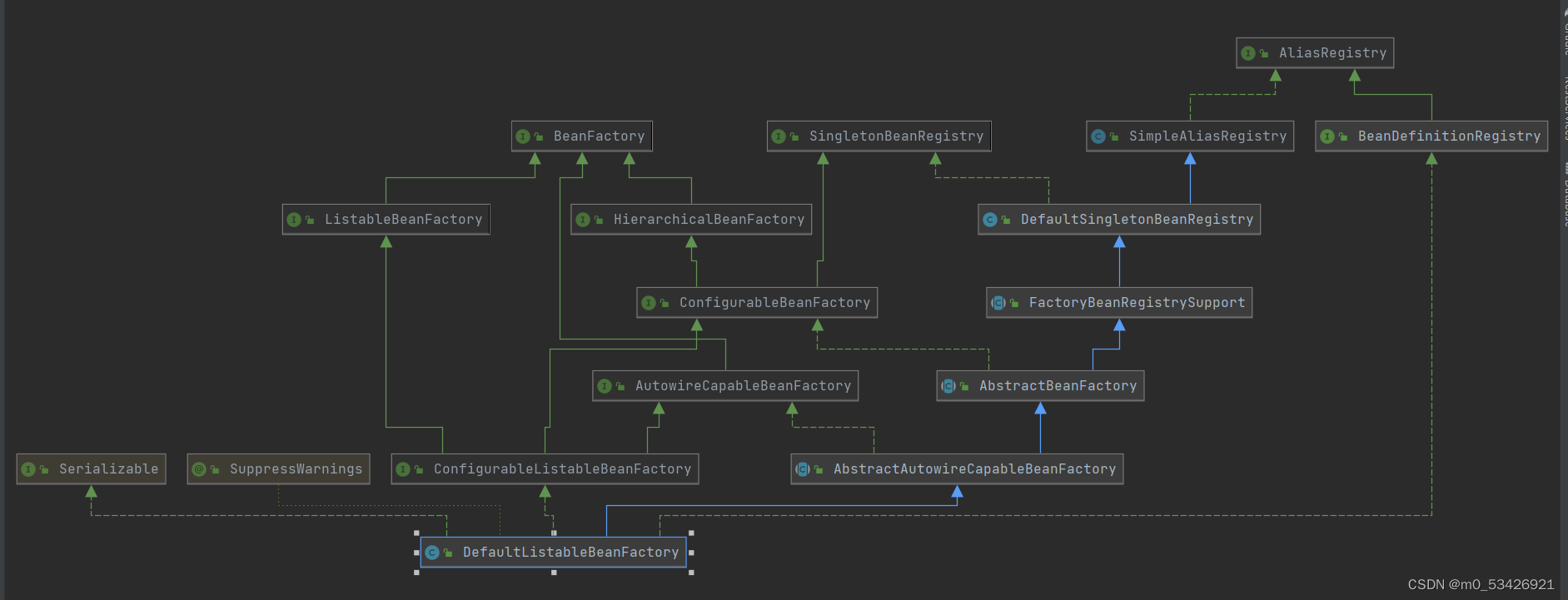Select the AutowireCapableBeanFactory node label
This screenshot has width=1568, height=600.
coord(743,386)
